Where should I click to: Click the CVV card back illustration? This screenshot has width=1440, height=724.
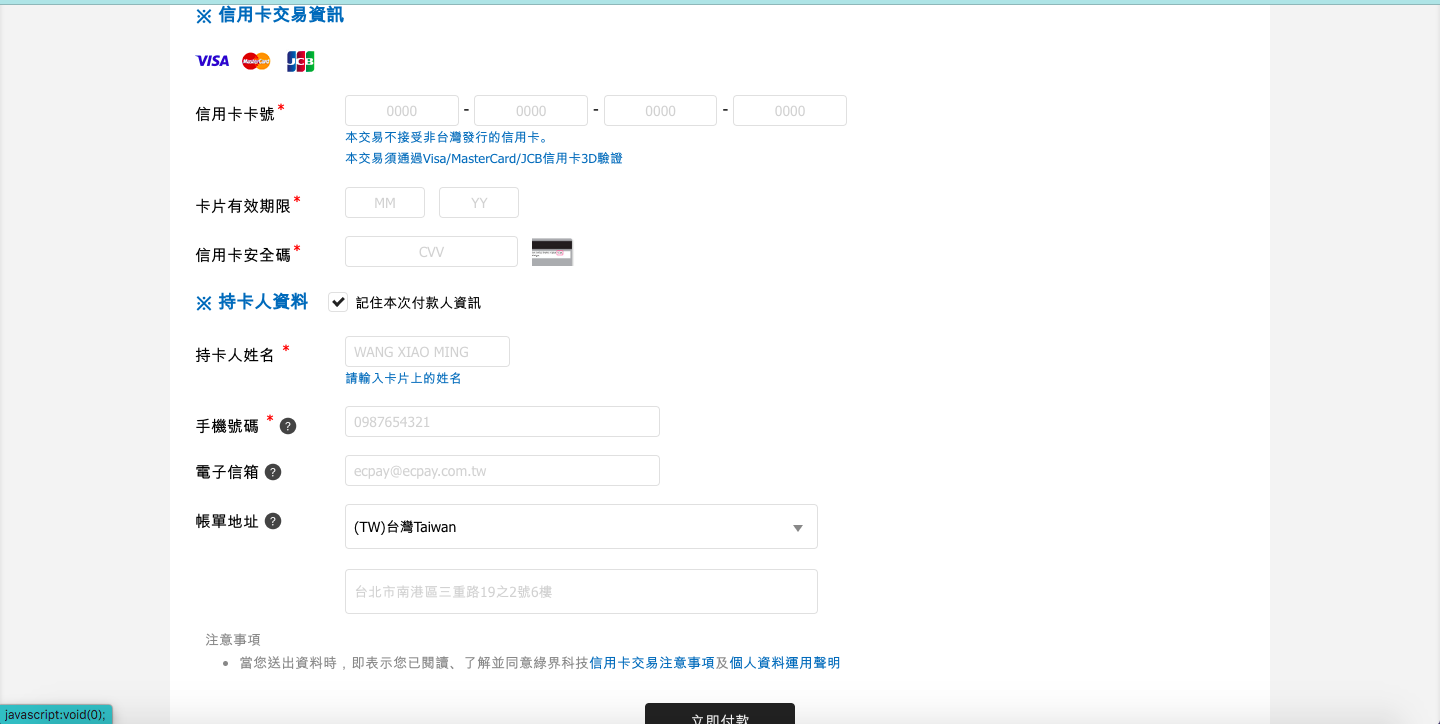(552, 252)
